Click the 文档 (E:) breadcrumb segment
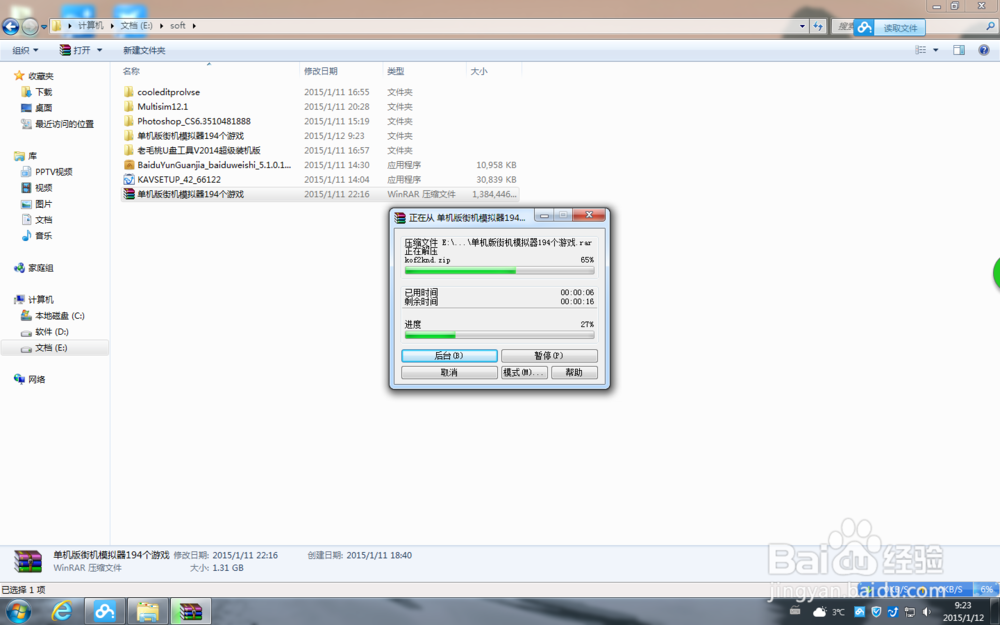Viewport: 1000px width, 625px height. pos(136,26)
